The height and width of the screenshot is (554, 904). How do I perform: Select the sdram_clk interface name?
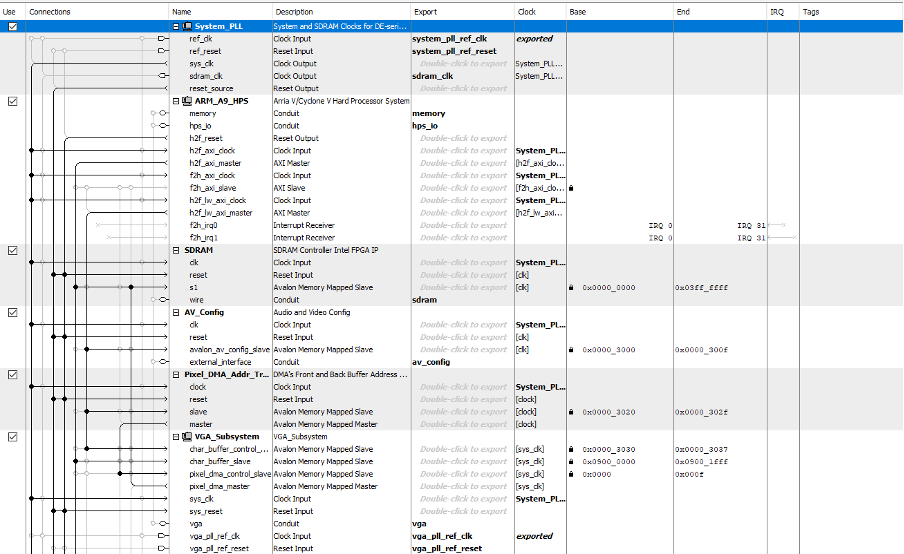pos(206,76)
